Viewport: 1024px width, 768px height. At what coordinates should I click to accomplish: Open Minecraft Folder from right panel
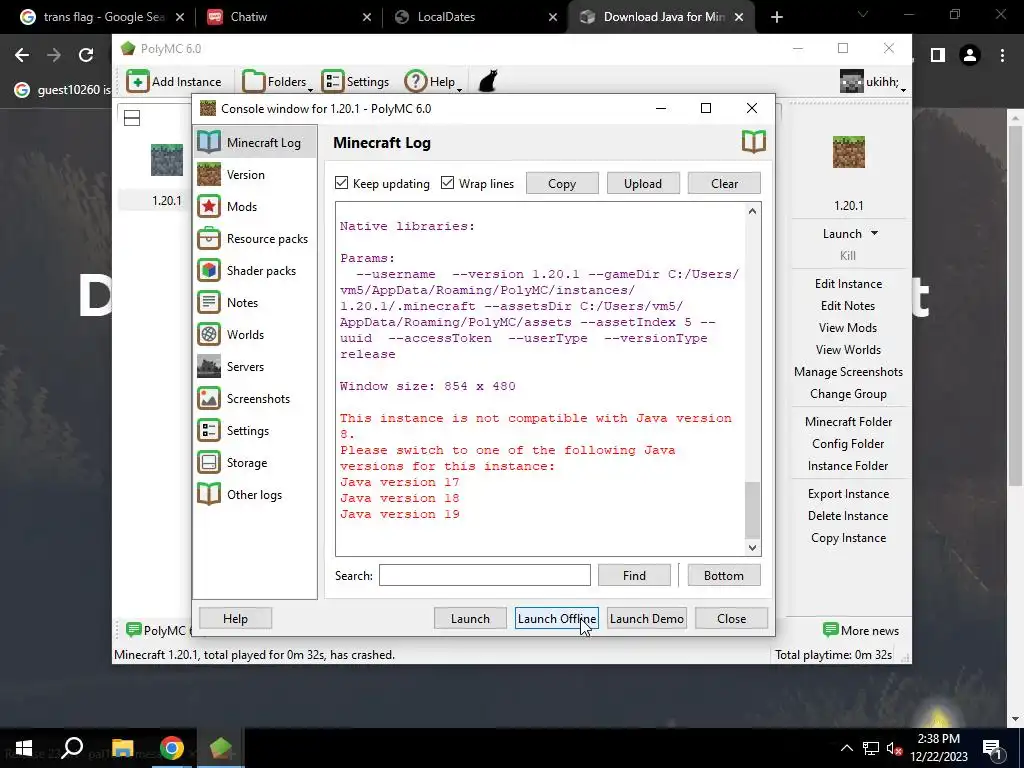click(848, 422)
